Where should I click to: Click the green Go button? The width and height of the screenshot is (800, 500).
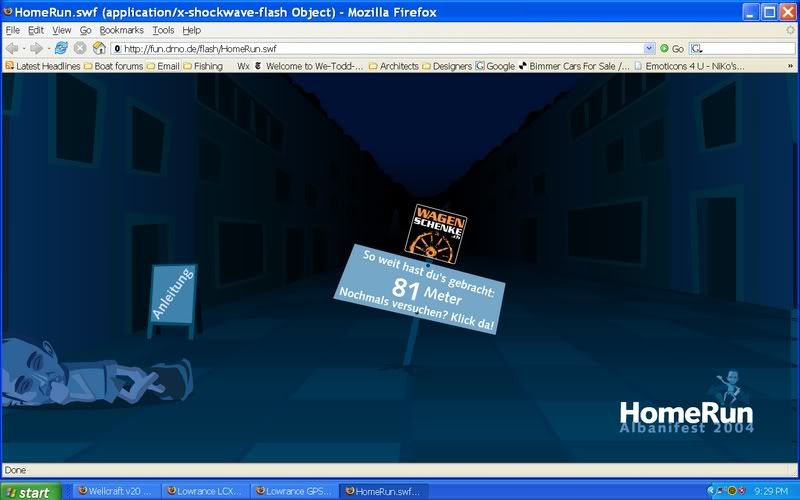tap(671, 48)
